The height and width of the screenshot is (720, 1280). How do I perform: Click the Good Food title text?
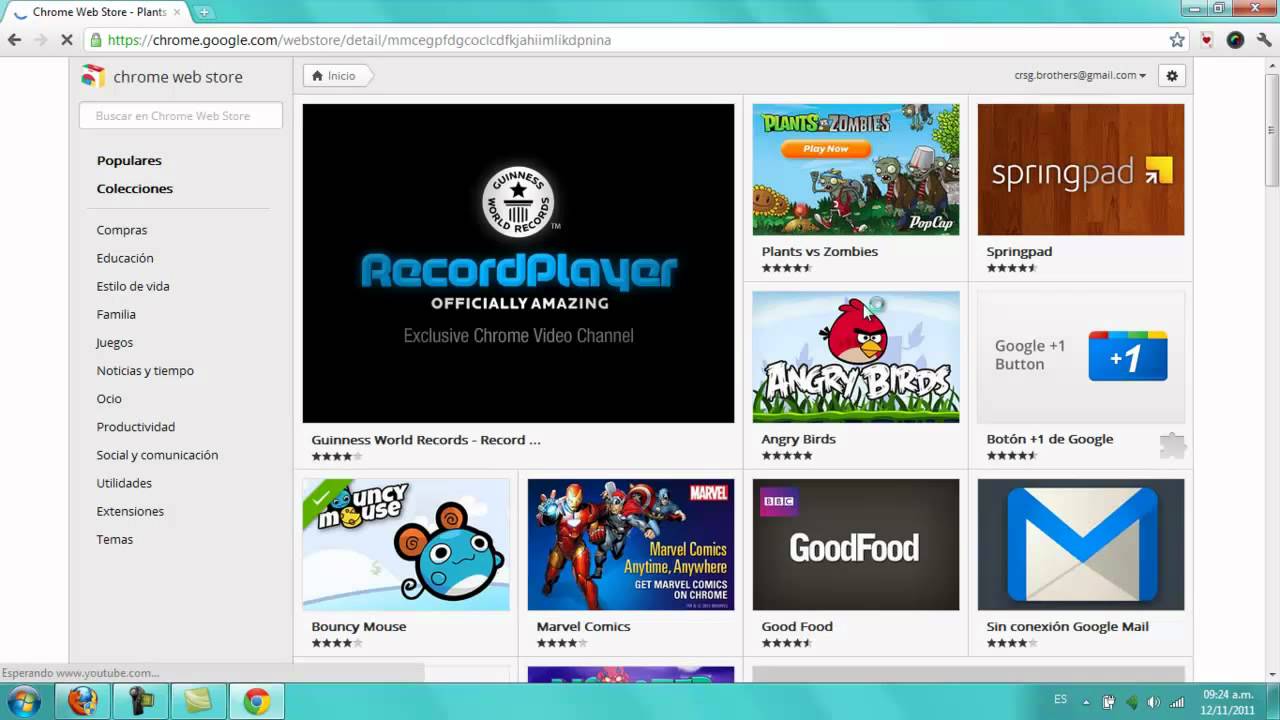[797, 627]
